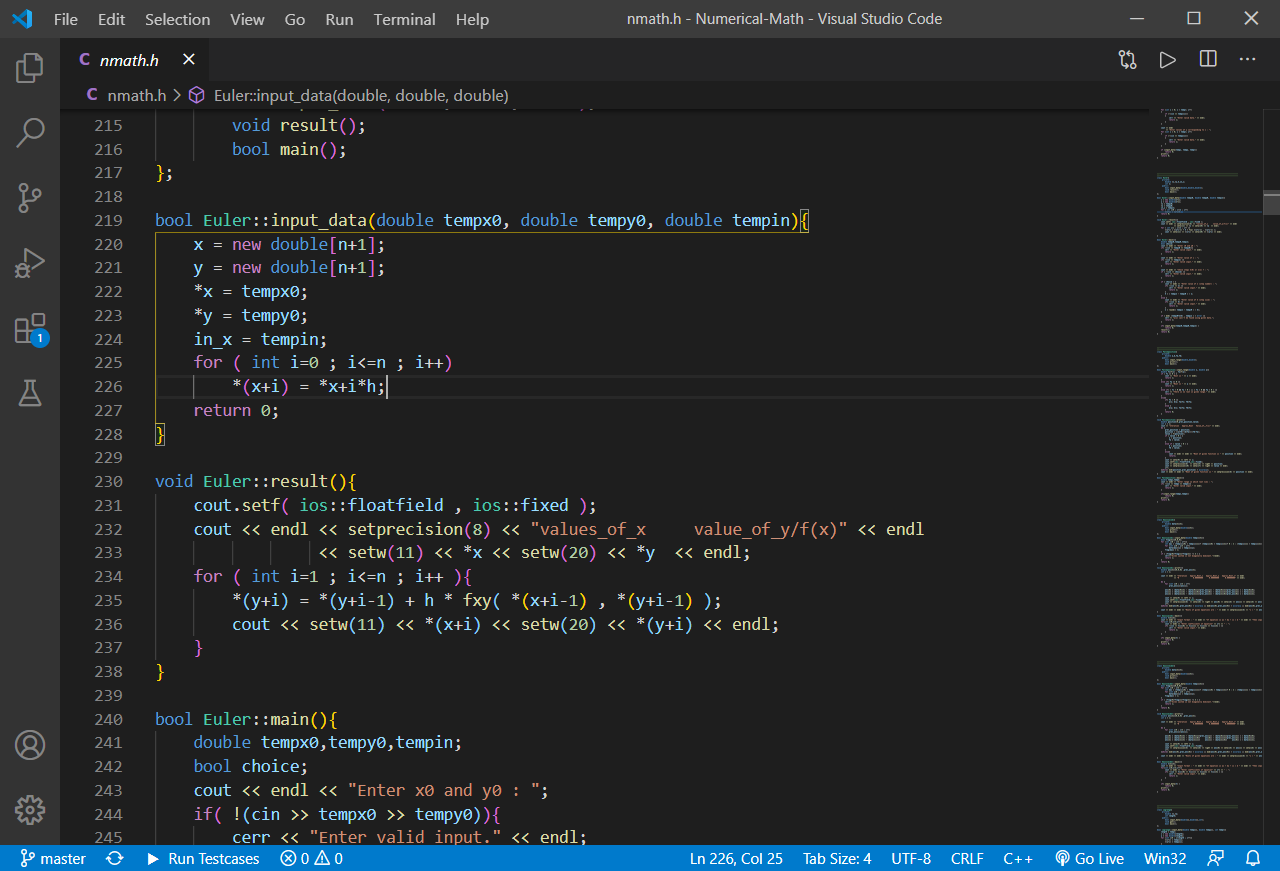Click the minimap scrollbar slider
The height and width of the screenshot is (871, 1280).
point(1271,201)
